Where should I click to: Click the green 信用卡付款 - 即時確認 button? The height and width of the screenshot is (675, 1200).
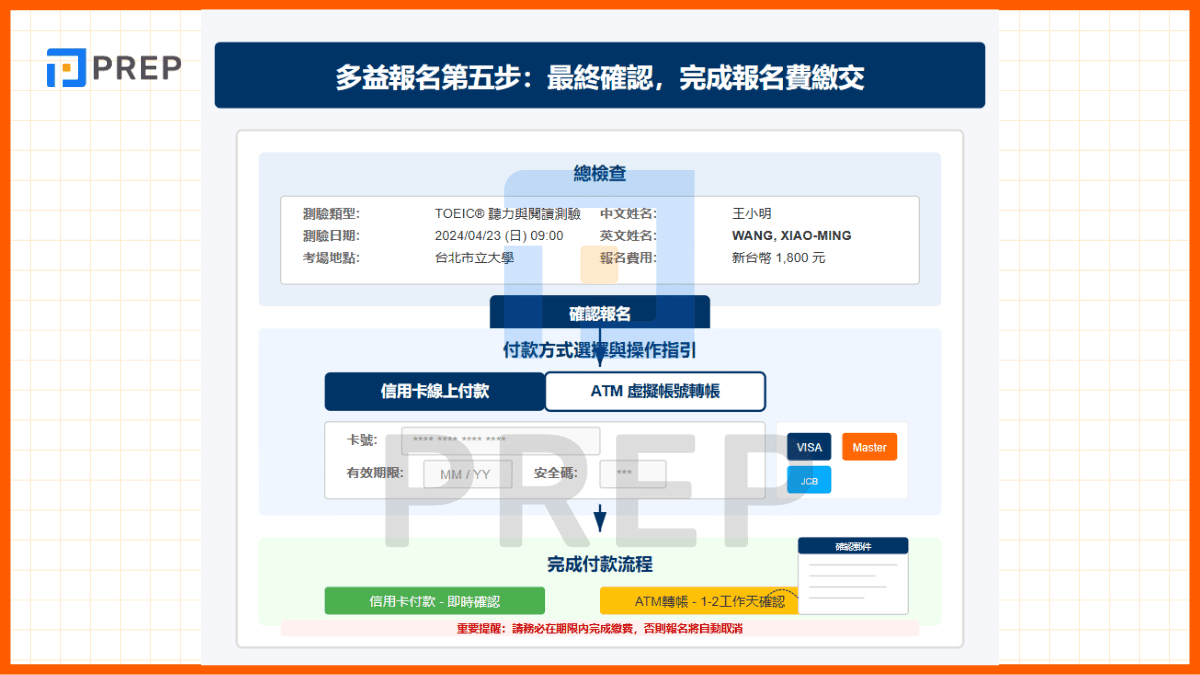434,600
